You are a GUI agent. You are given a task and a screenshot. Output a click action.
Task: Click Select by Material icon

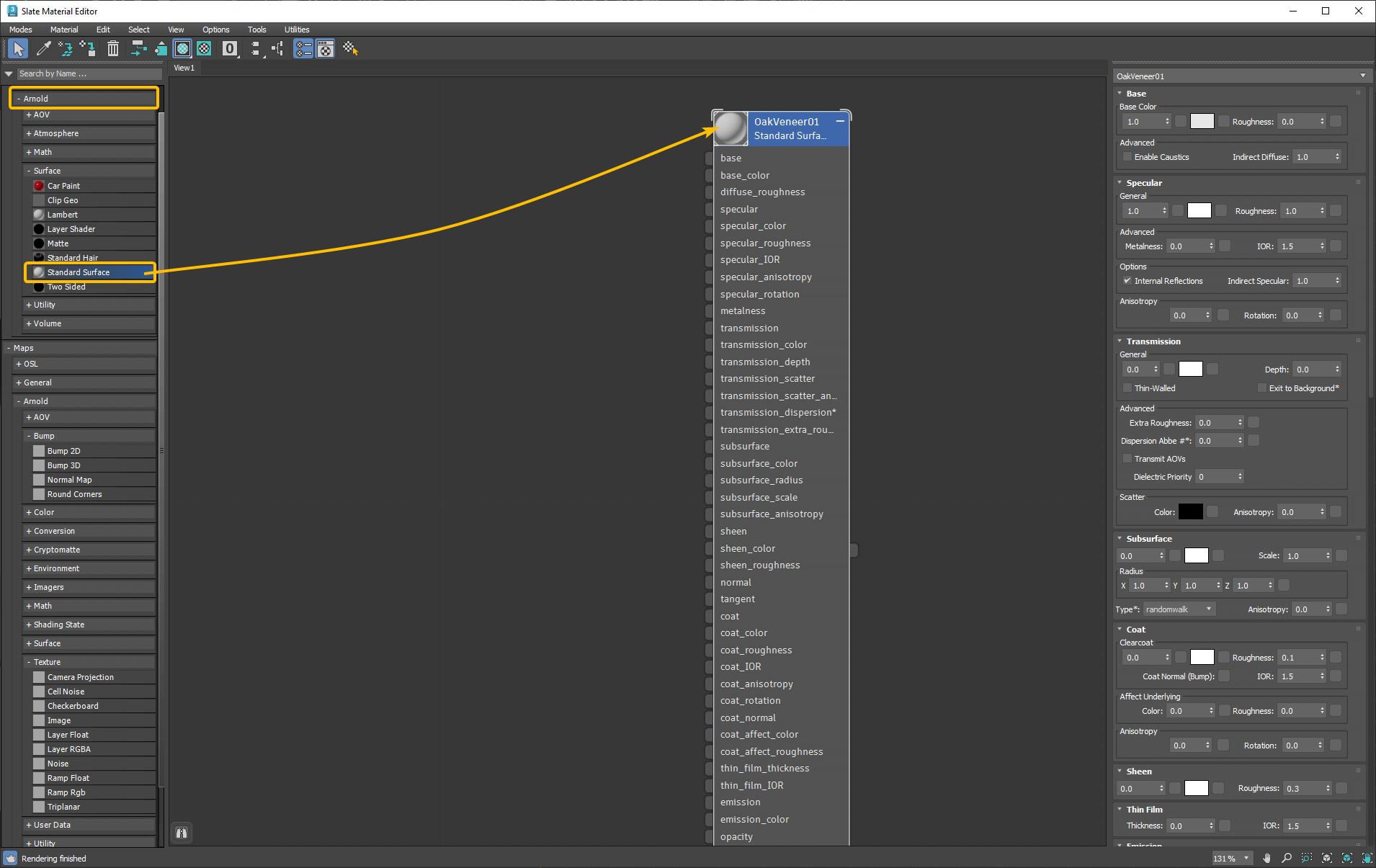tap(351, 48)
